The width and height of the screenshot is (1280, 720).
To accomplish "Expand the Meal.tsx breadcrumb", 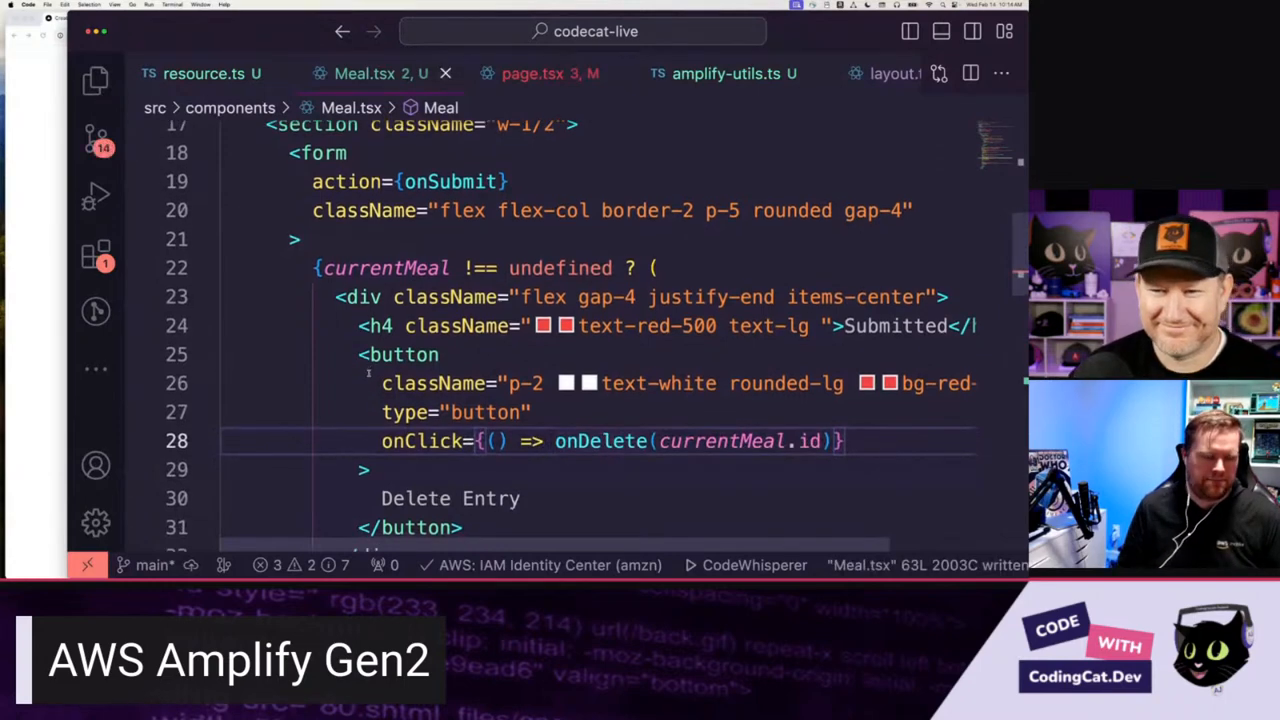I will 340,107.
